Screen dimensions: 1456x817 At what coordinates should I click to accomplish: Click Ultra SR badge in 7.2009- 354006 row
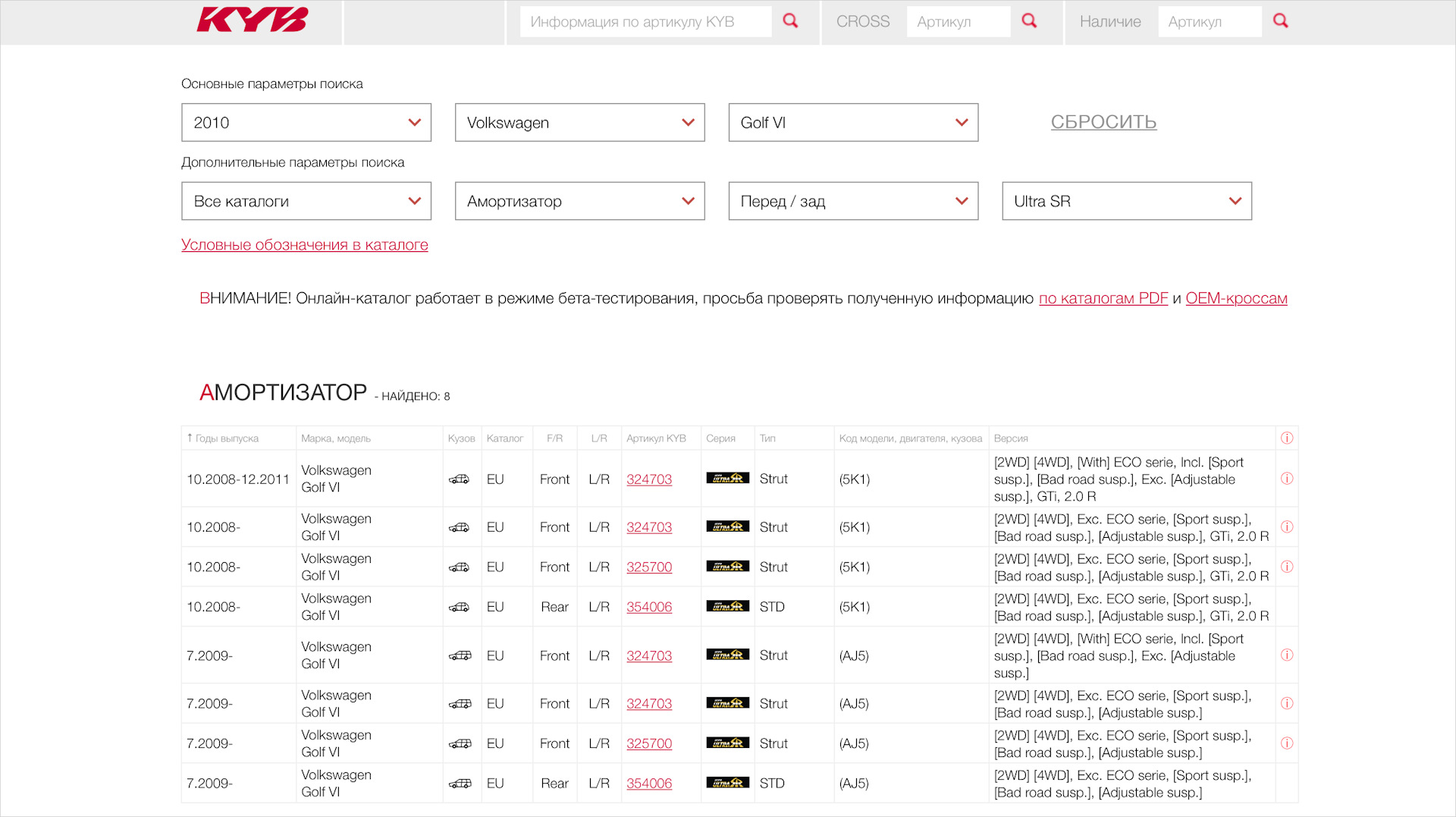click(x=728, y=783)
